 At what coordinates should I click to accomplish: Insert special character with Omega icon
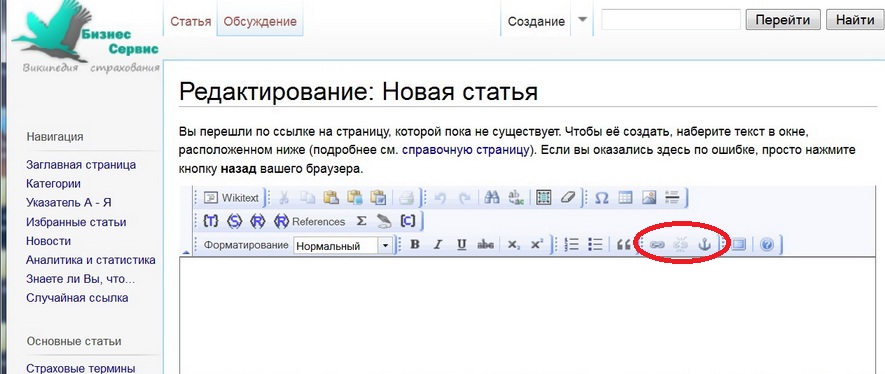602,198
